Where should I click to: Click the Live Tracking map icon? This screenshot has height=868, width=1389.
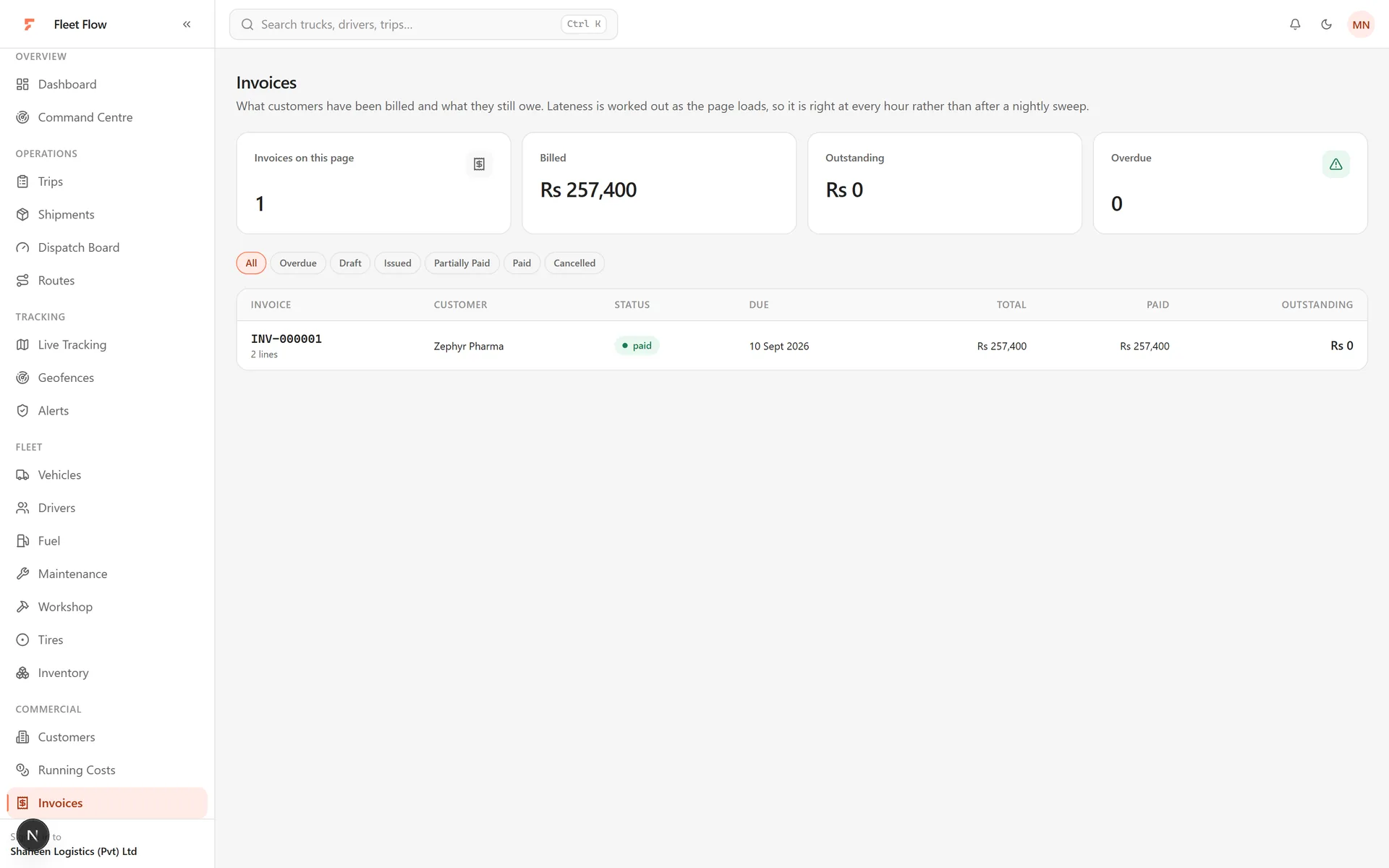22,345
